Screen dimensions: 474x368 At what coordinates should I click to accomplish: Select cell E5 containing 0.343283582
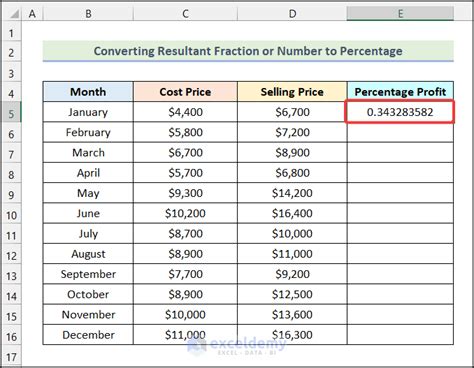tap(400, 112)
